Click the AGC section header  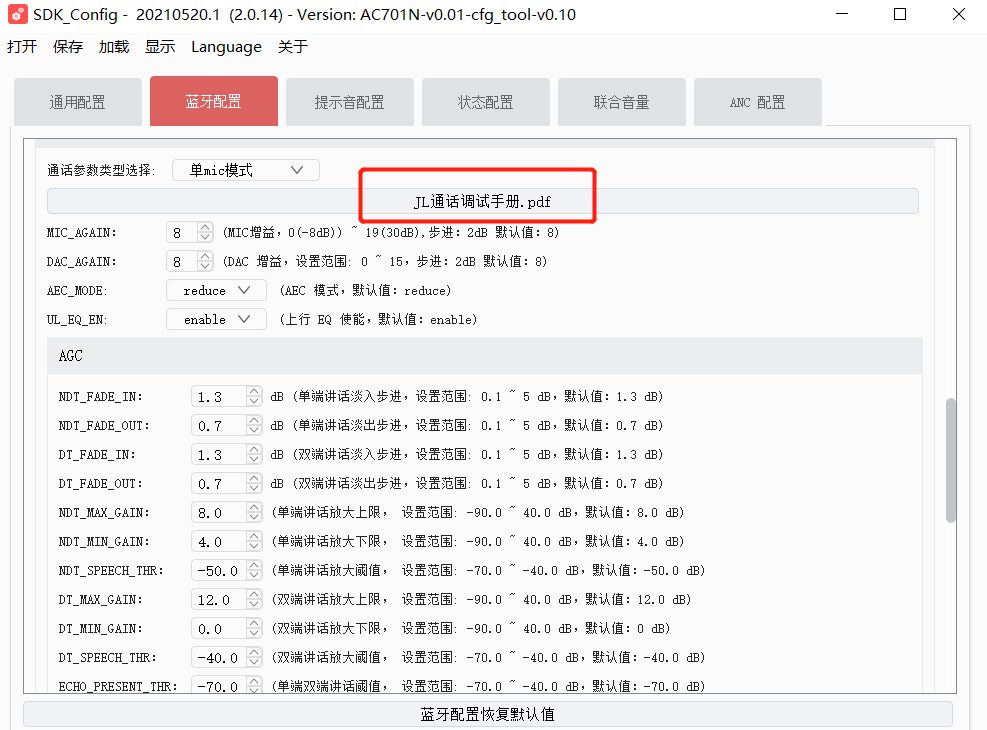[485, 356]
